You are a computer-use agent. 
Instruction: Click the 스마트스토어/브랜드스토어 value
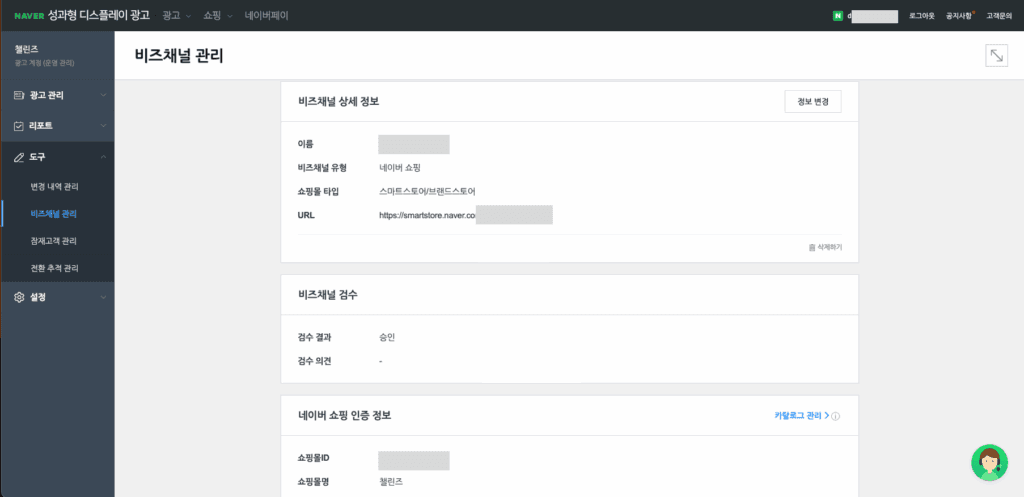[x=427, y=191]
